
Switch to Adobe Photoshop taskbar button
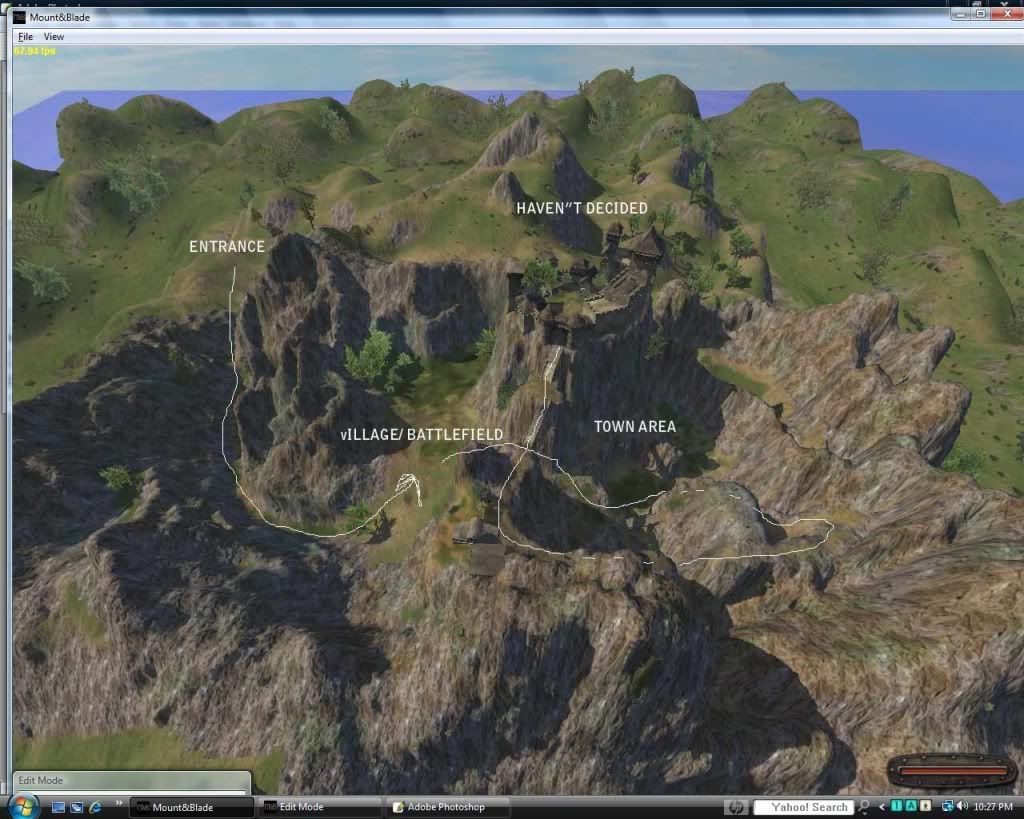click(x=448, y=807)
